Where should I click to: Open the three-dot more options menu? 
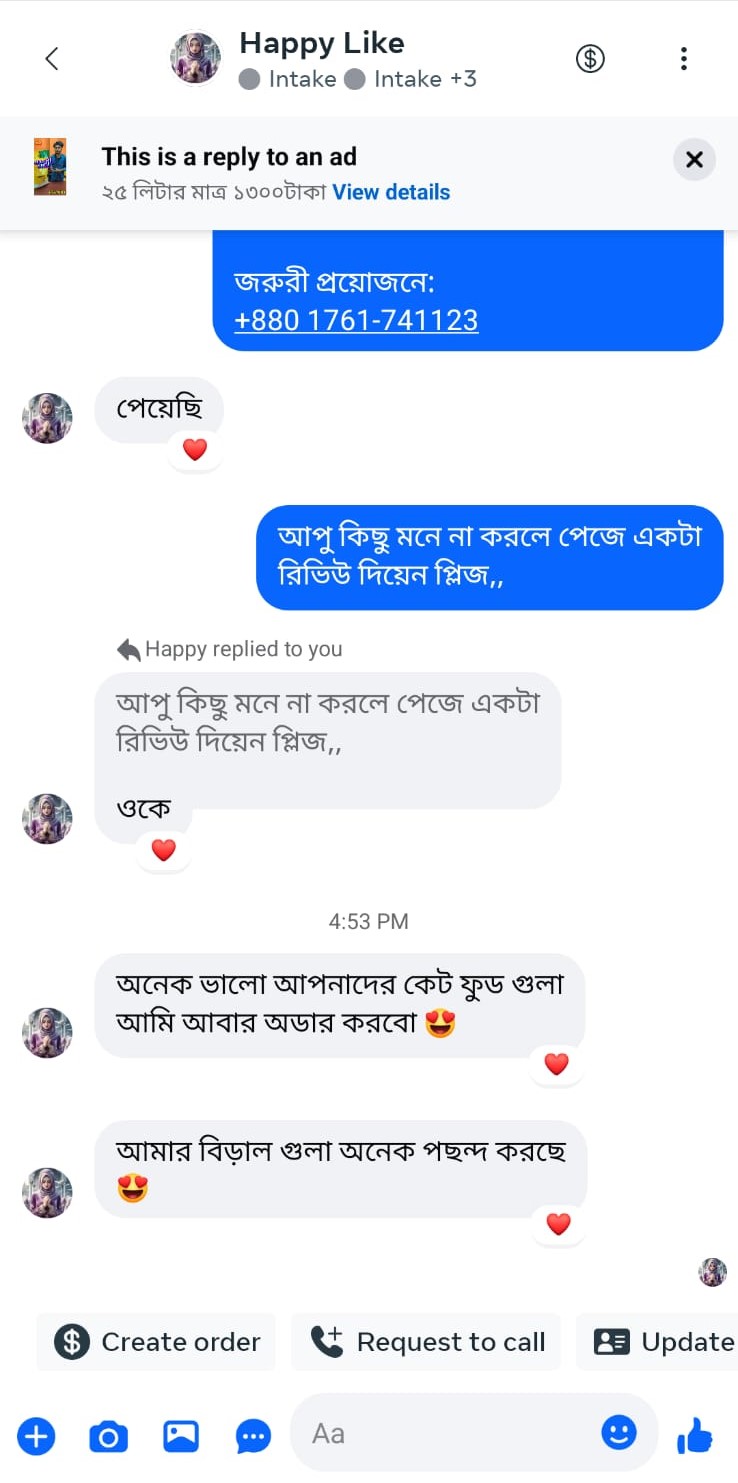click(684, 59)
